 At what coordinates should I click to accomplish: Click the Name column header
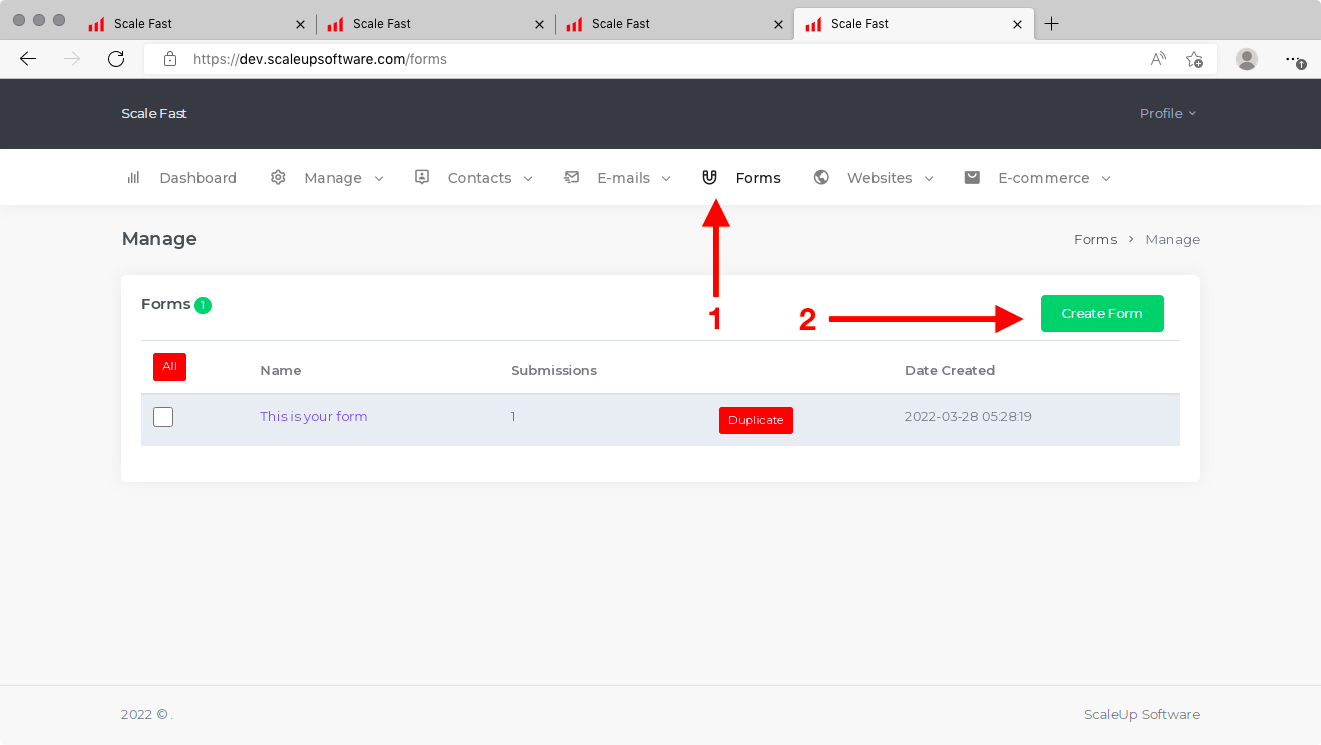281,370
